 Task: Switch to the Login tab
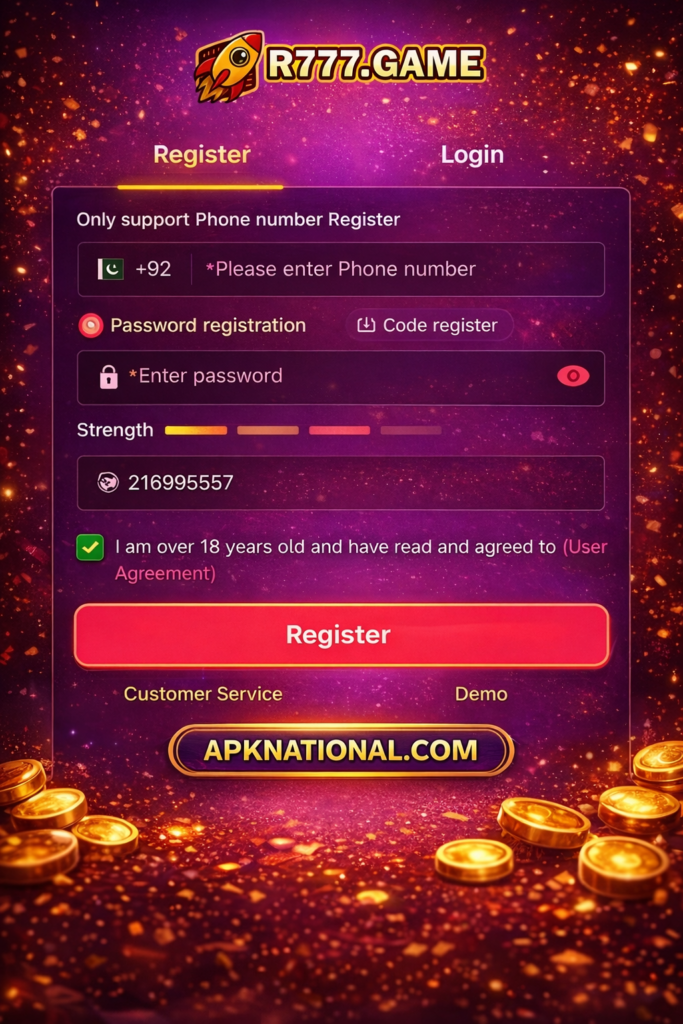pyautogui.click(x=472, y=155)
